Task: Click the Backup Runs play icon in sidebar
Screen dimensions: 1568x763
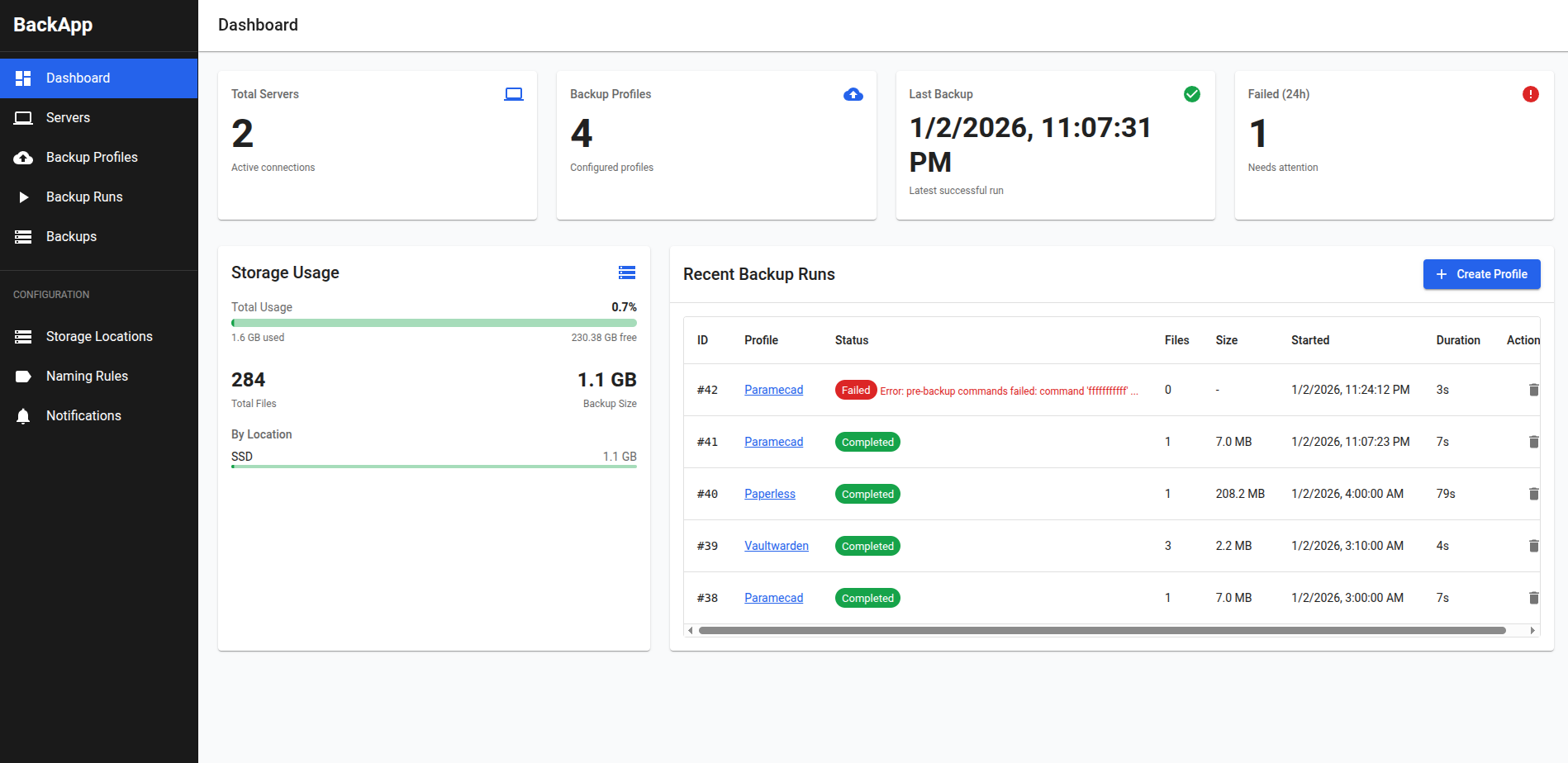Action: pyautogui.click(x=24, y=197)
